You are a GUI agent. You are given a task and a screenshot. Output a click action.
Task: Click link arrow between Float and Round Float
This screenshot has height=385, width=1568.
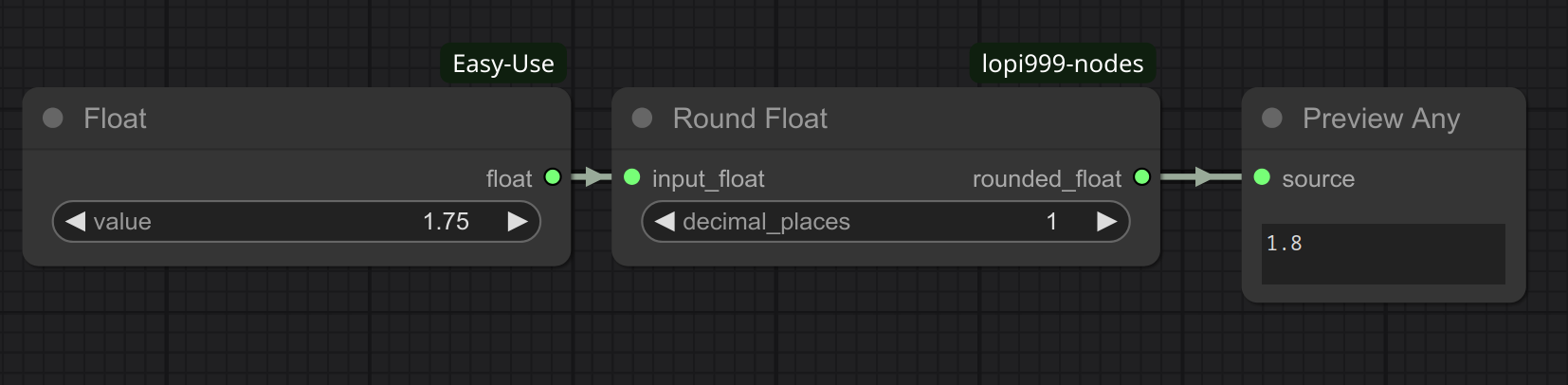593,176
